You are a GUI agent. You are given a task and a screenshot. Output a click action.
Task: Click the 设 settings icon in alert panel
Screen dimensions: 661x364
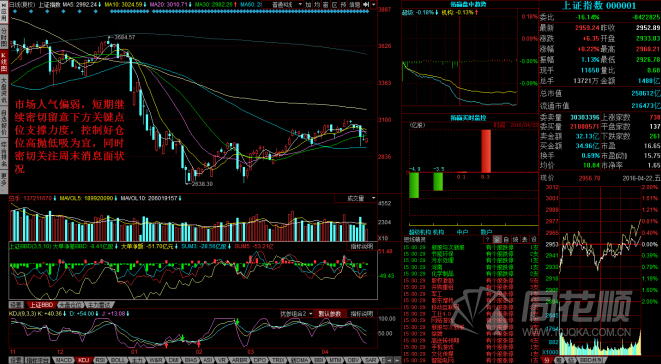[x=534, y=239]
